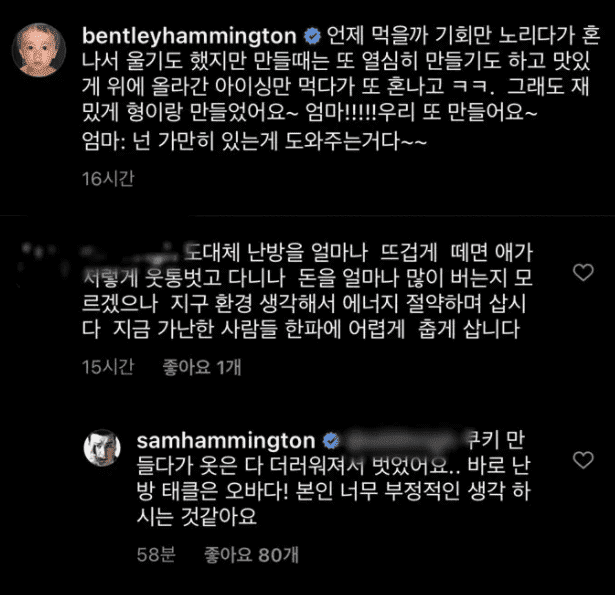Click the caption line starting 언제 먹을까

tap(463, 36)
